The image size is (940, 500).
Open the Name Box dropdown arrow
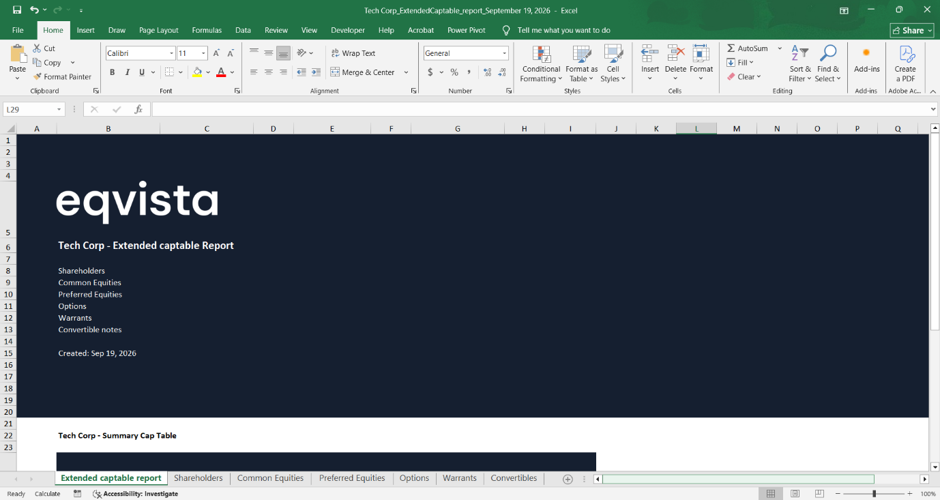[59, 110]
